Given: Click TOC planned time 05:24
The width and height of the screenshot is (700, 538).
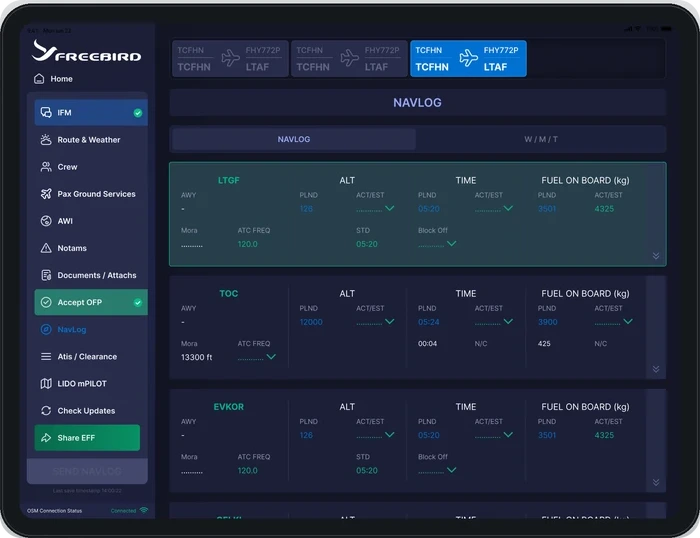Looking at the screenshot, I should (429, 322).
